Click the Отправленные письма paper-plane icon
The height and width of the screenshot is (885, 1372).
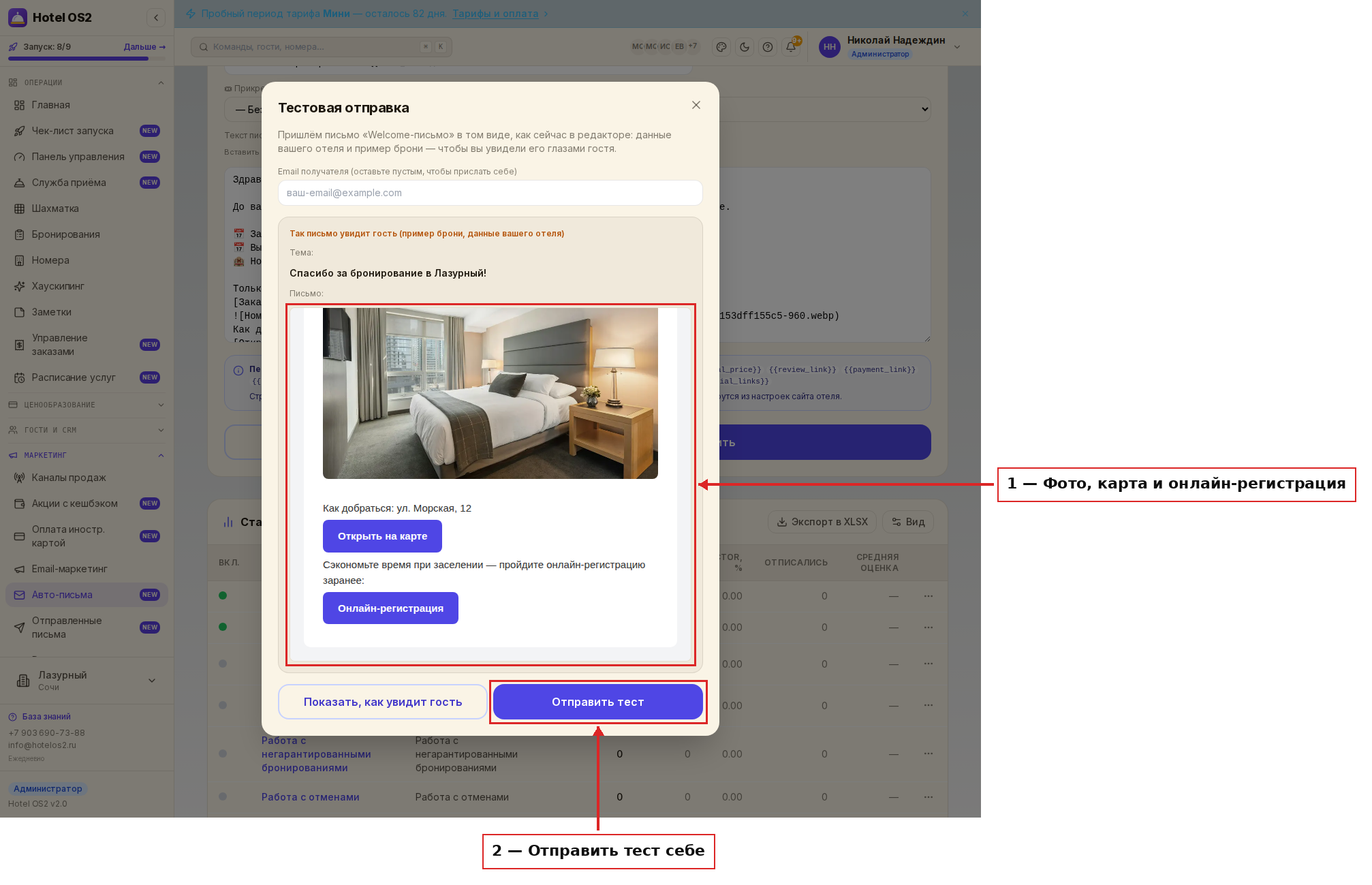19,627
